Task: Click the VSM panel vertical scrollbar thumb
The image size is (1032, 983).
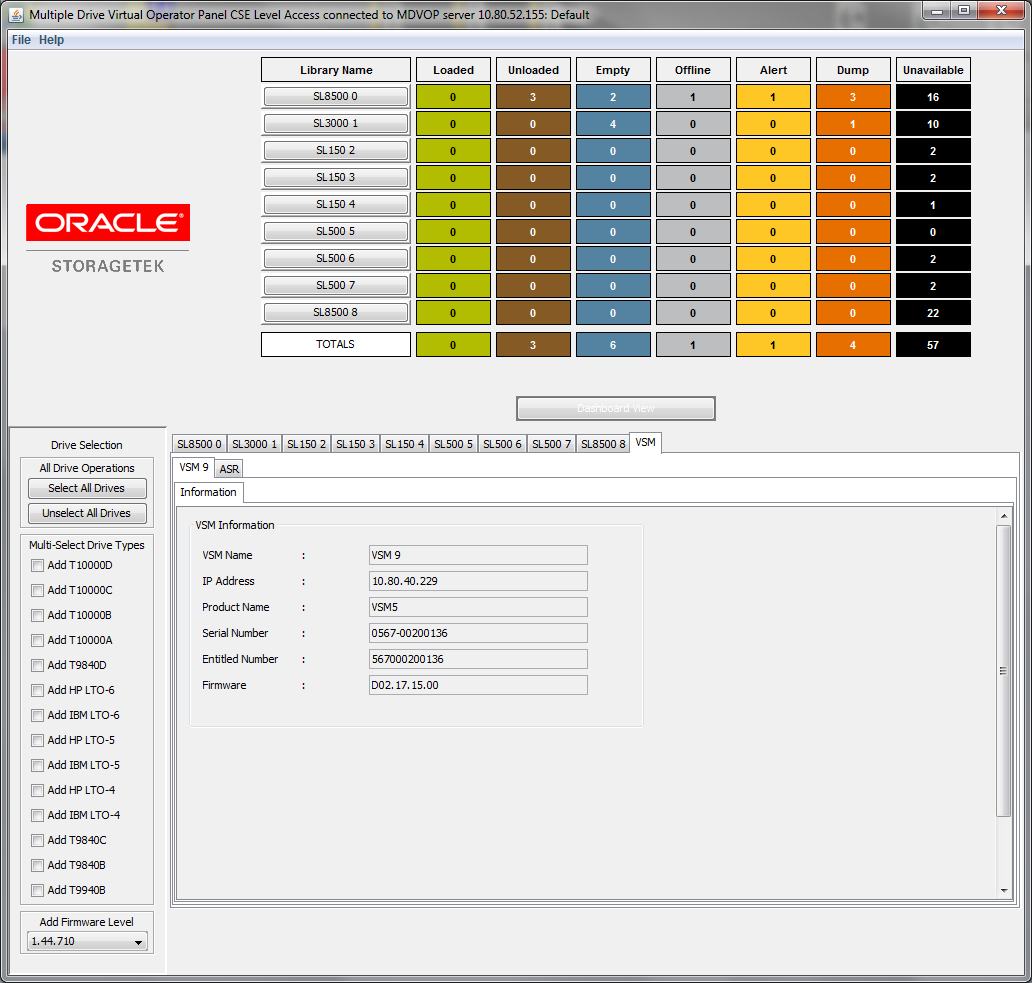Action: tap(1004, 670)
